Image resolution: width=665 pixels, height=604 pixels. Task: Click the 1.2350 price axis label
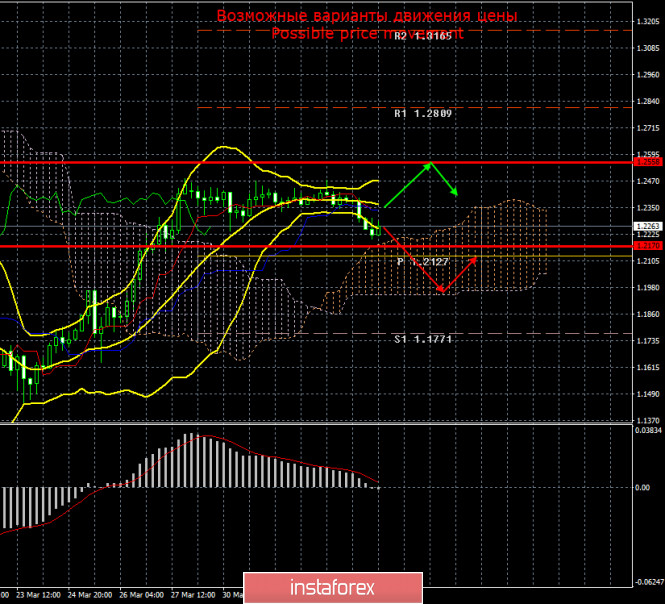(648, 208)
